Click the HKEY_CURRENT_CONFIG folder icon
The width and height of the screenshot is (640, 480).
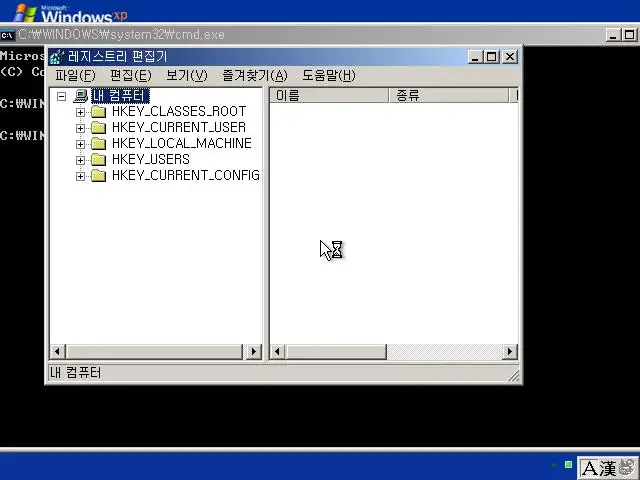(x=98, y=176)
